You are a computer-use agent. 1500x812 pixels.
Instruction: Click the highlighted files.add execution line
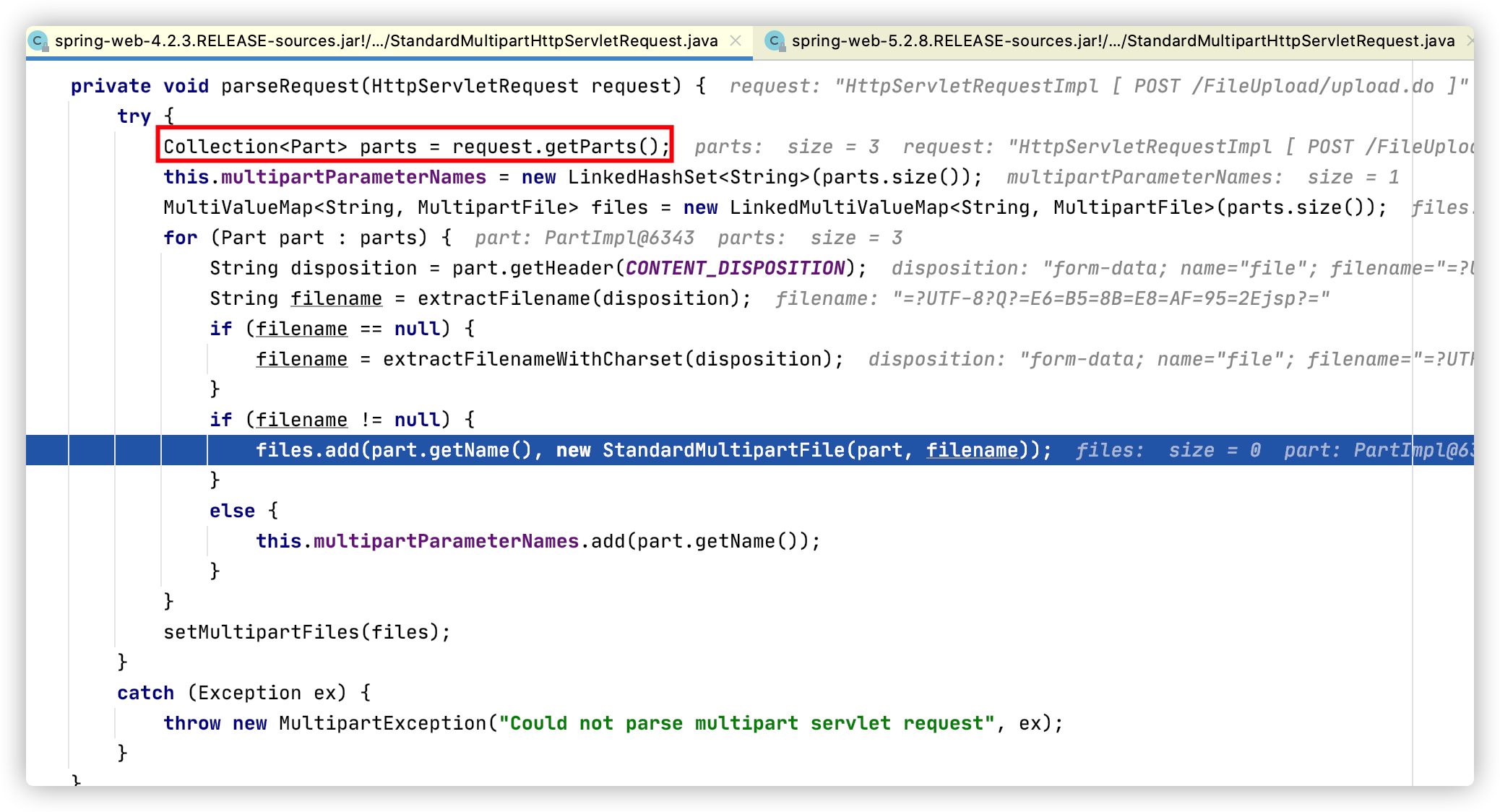coord(750,450)
